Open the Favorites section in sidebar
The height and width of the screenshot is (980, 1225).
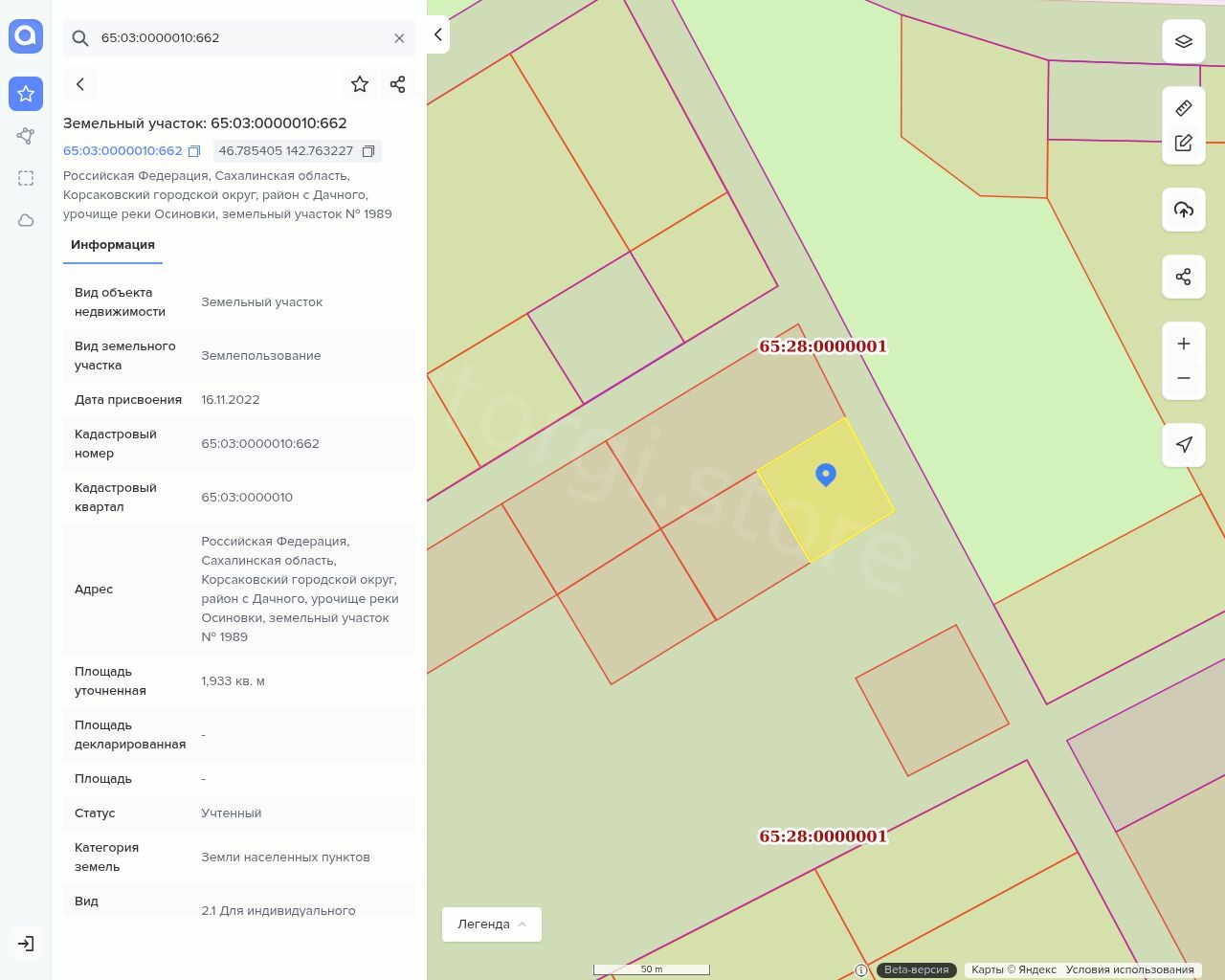pos(26,94)
